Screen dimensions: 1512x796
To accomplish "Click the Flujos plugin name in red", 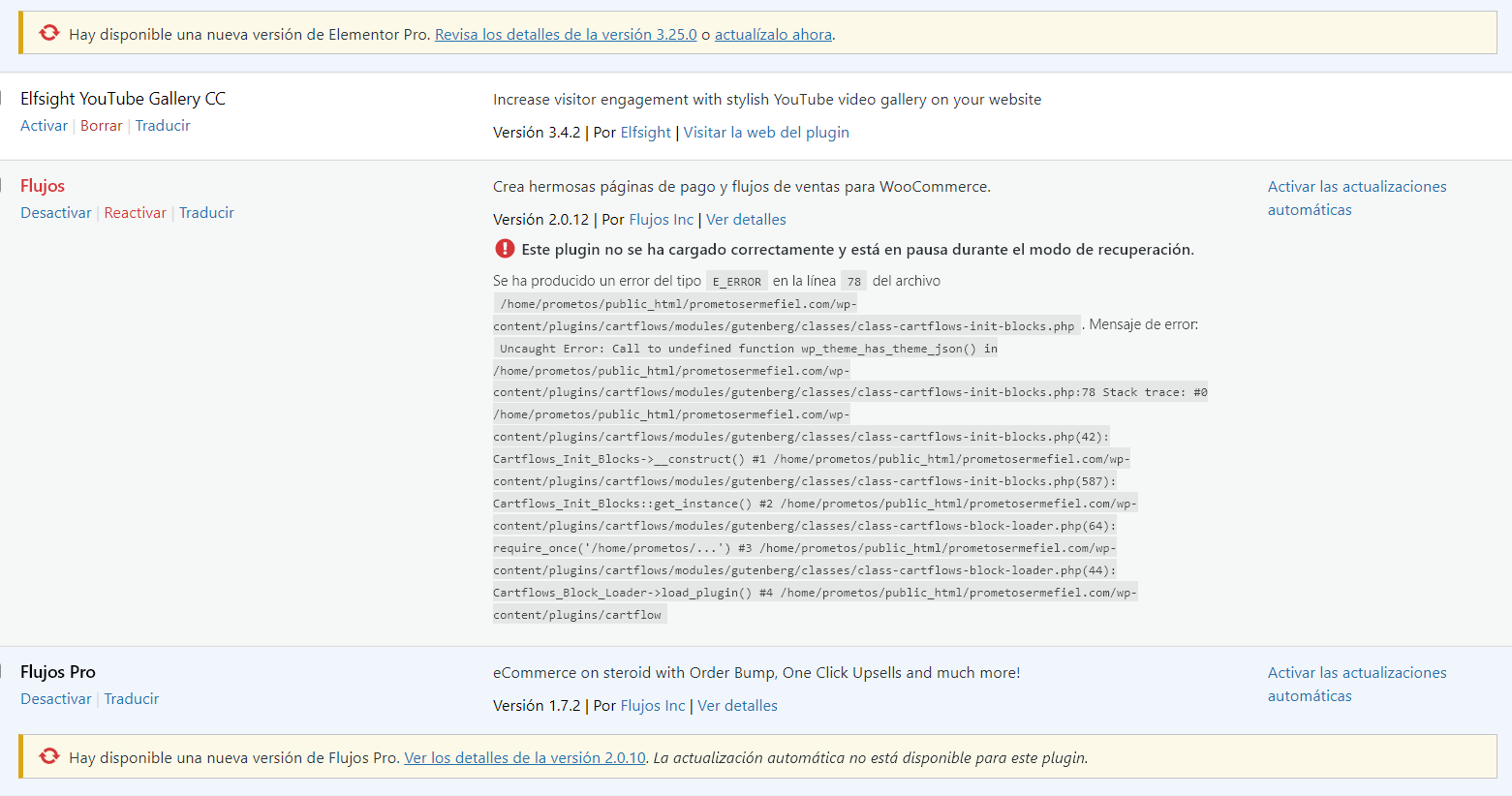I will (x=43, y=186).
